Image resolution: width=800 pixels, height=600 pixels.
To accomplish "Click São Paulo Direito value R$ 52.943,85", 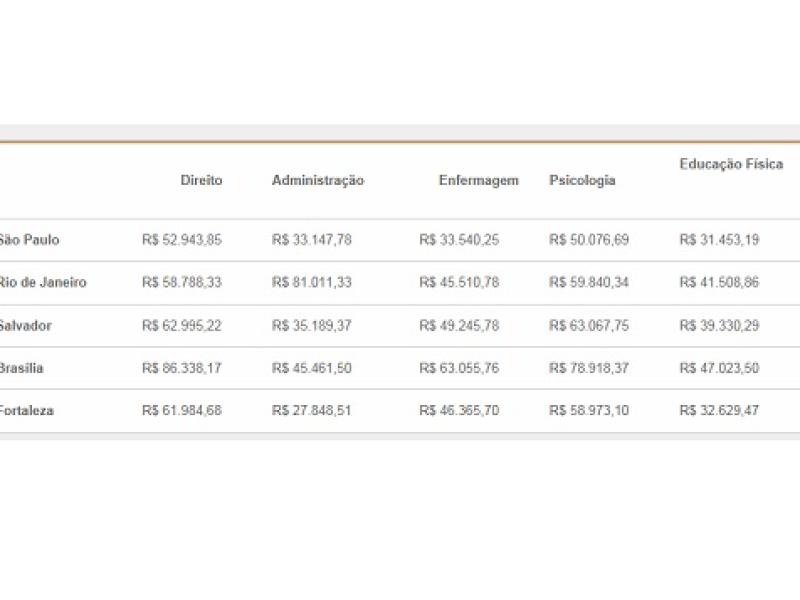I will click(x=182, y=240).
